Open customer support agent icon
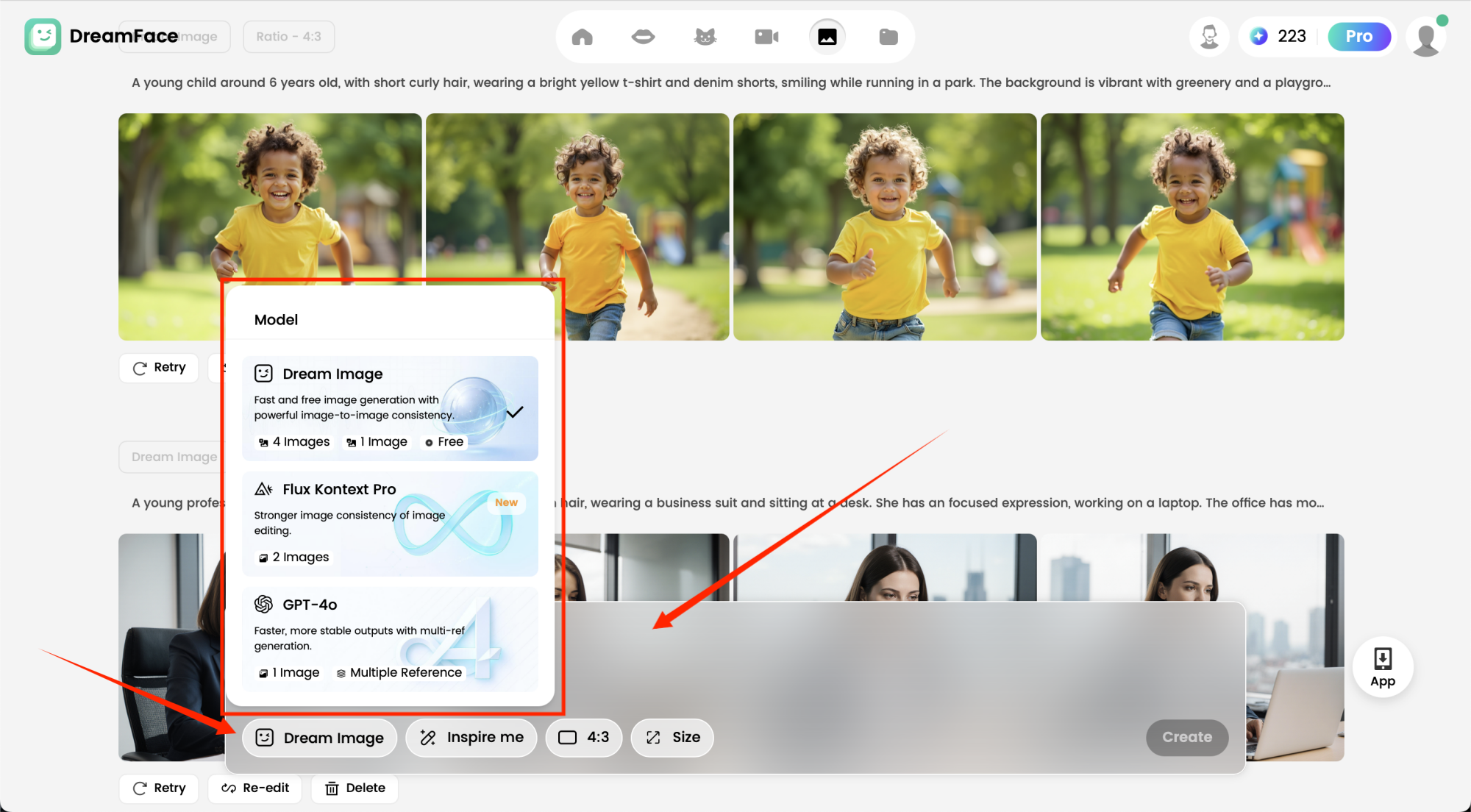This screenshot has height=812, width=1471. click(x=1209, y=37)
